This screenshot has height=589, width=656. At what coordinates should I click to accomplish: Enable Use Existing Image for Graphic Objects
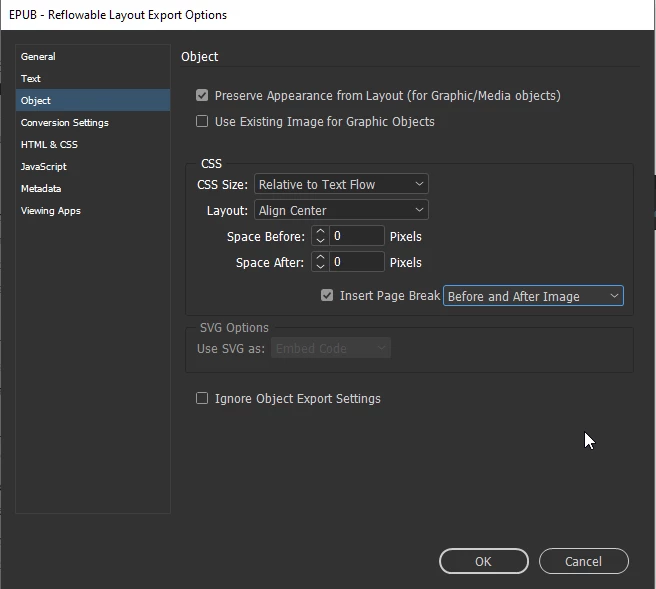[202, 121]
